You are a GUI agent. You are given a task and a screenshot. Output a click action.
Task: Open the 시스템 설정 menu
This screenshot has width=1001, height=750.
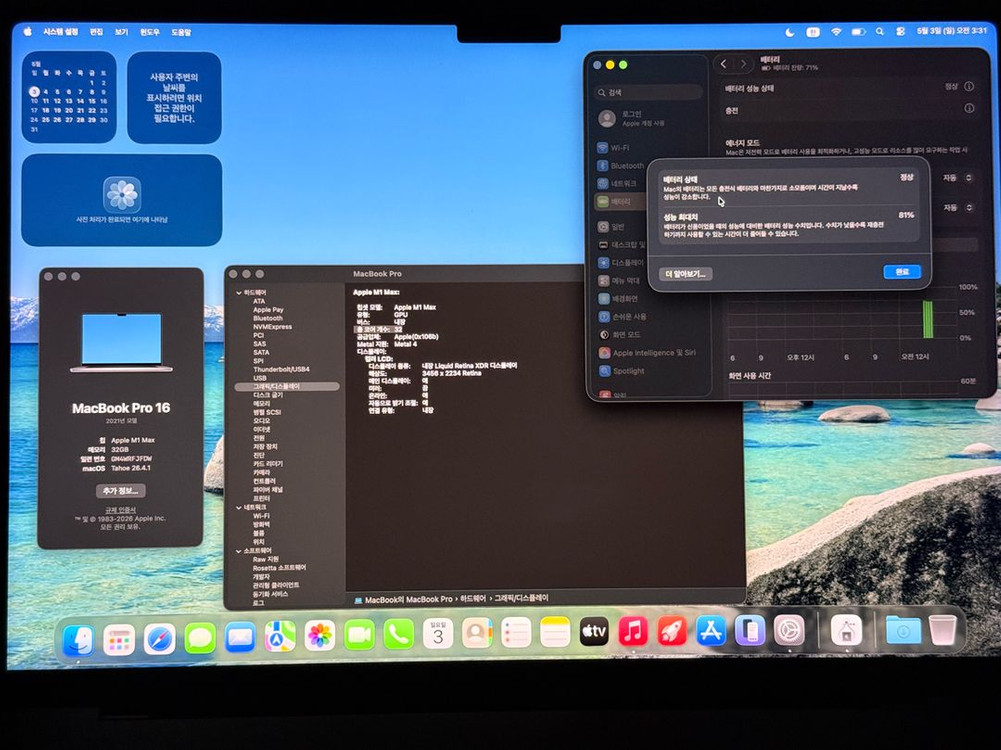point(61,31)
